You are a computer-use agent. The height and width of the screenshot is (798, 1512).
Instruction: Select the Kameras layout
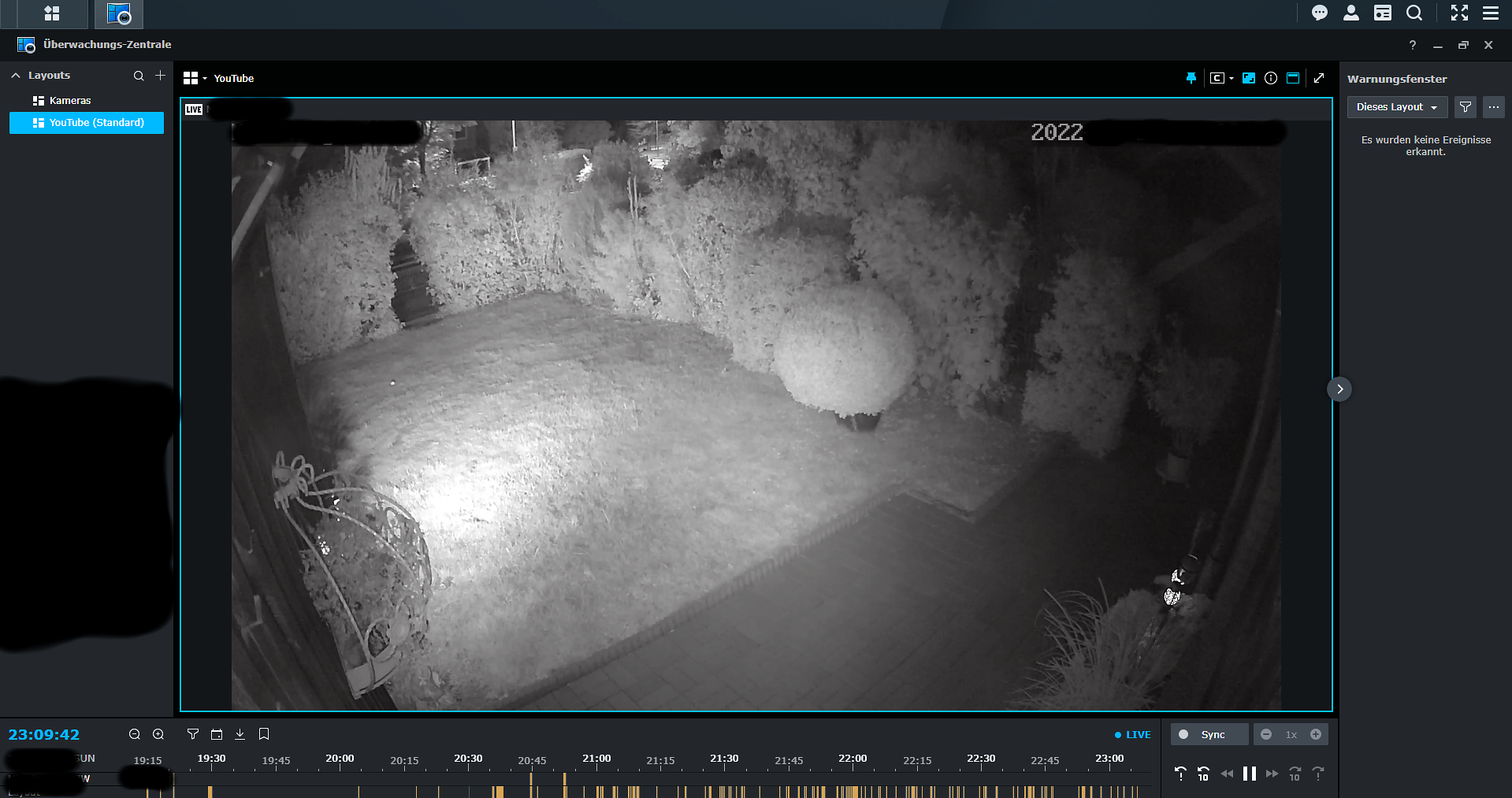pos(69,101)
